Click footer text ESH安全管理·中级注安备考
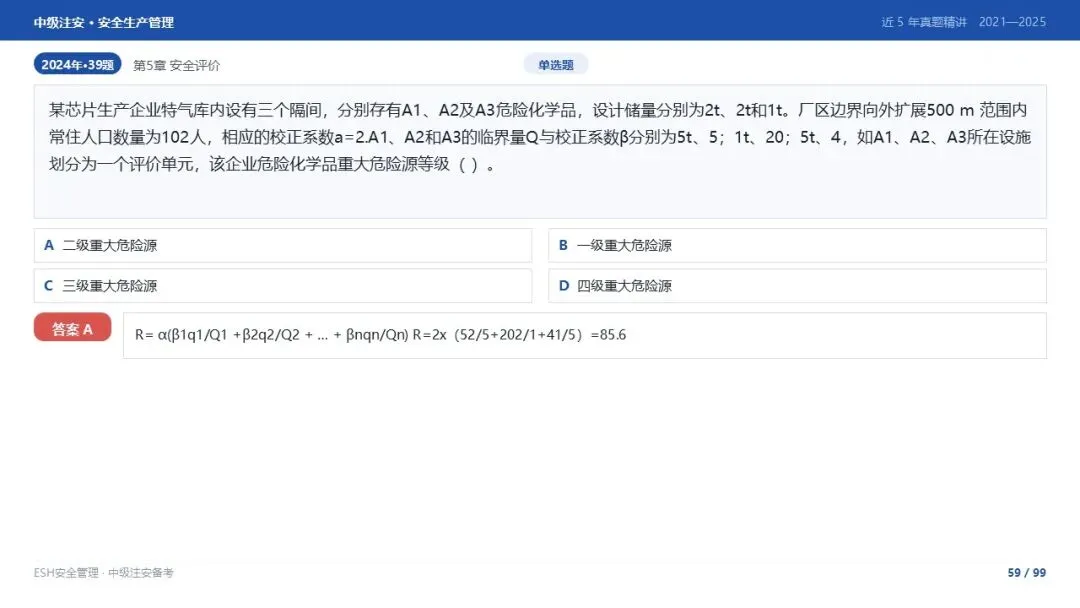 coord(103,572)
